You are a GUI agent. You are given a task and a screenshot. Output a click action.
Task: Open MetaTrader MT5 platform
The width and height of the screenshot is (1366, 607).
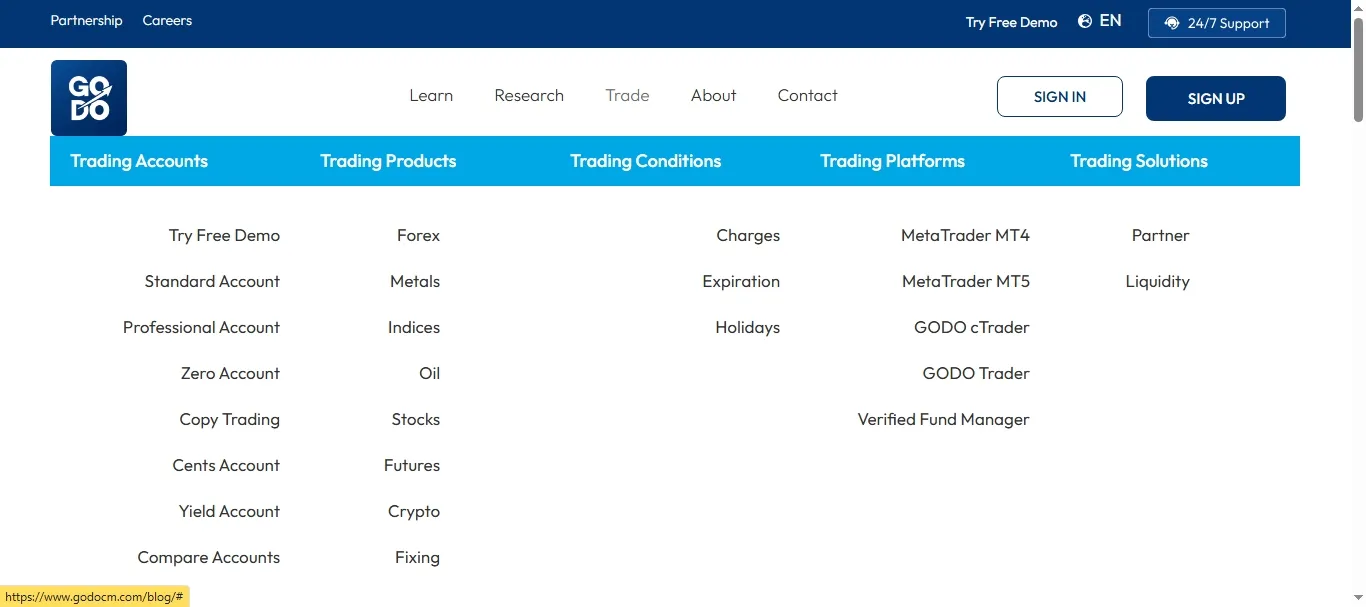point(966,282)
